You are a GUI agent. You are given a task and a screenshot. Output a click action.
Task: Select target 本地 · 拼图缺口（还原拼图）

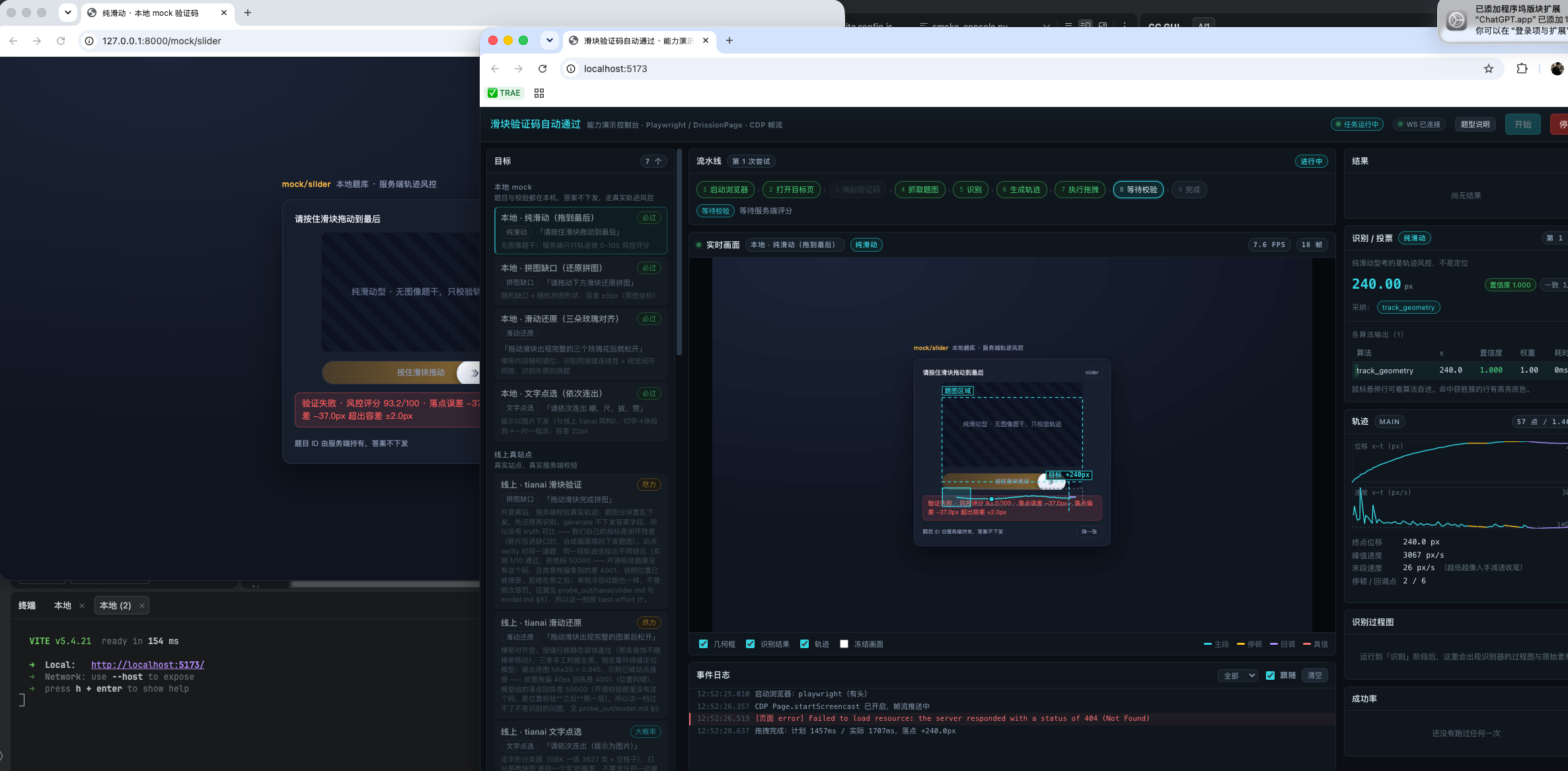[x=581, y=281]
